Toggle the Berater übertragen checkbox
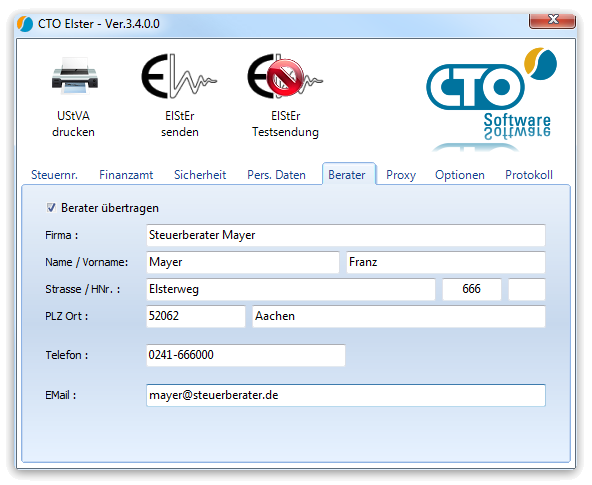The image size is (592, 485). coord(51,208)
